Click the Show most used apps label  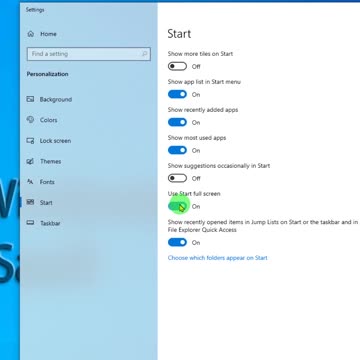(x=197, y=138)
